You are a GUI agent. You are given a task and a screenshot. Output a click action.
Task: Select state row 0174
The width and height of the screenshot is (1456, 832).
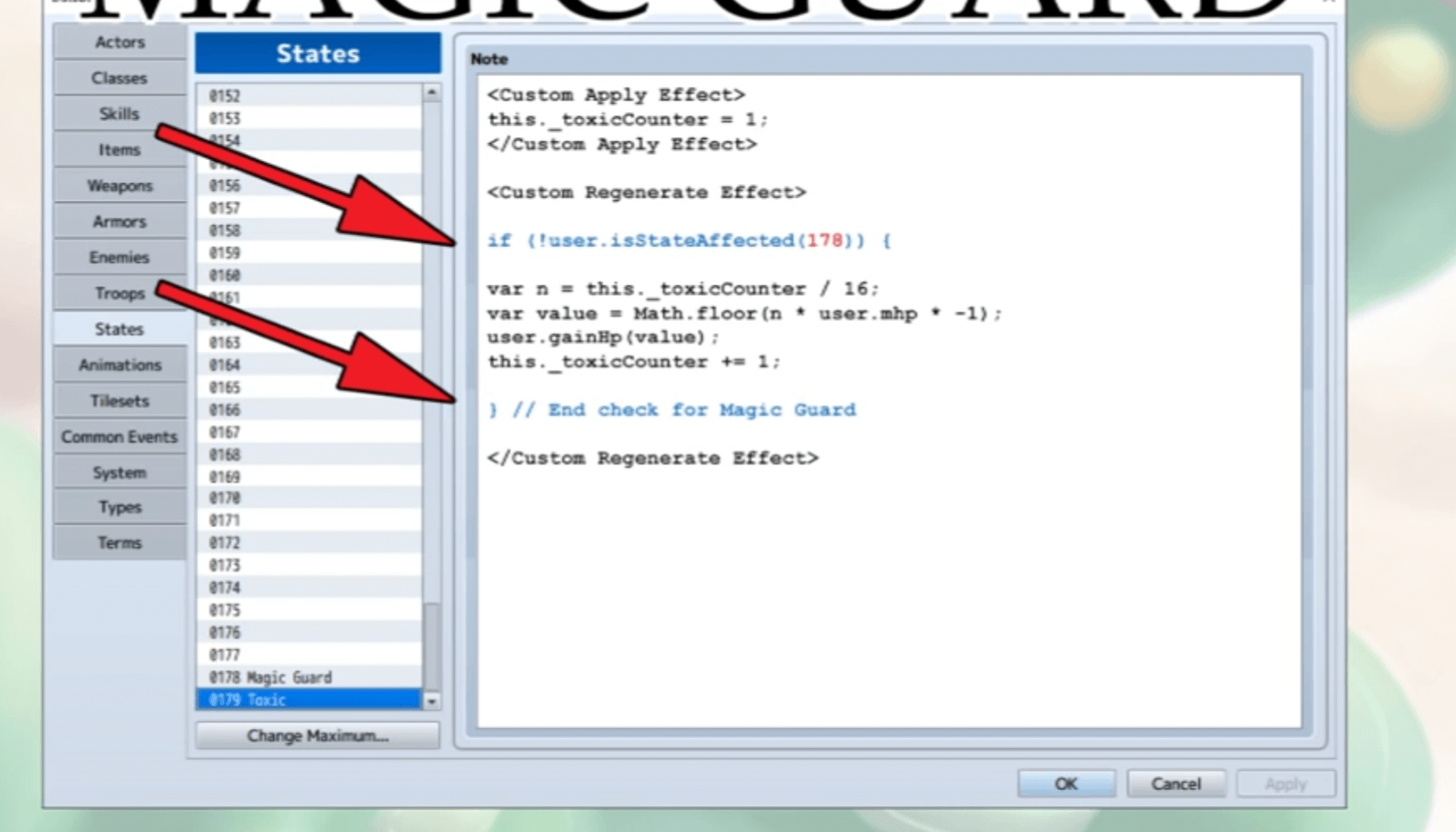310,588
